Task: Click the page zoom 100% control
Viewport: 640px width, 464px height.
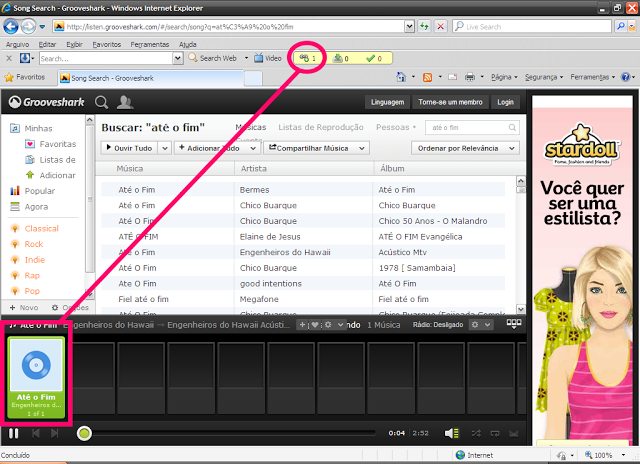Action: [605, 455]
